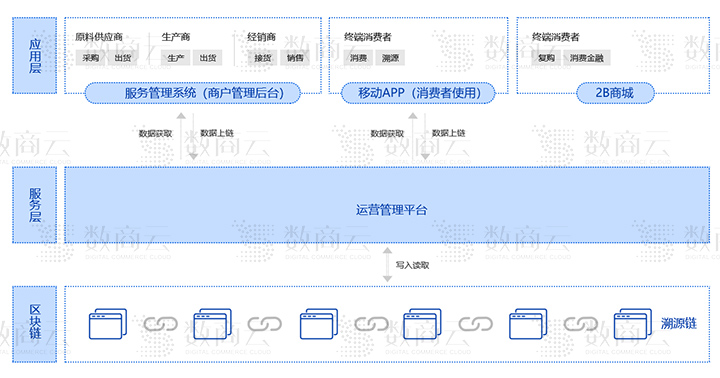Open 移动APP（消费者使用）pill
The image size is (720, 378).
pyautogui.click(x=418, y=93)
